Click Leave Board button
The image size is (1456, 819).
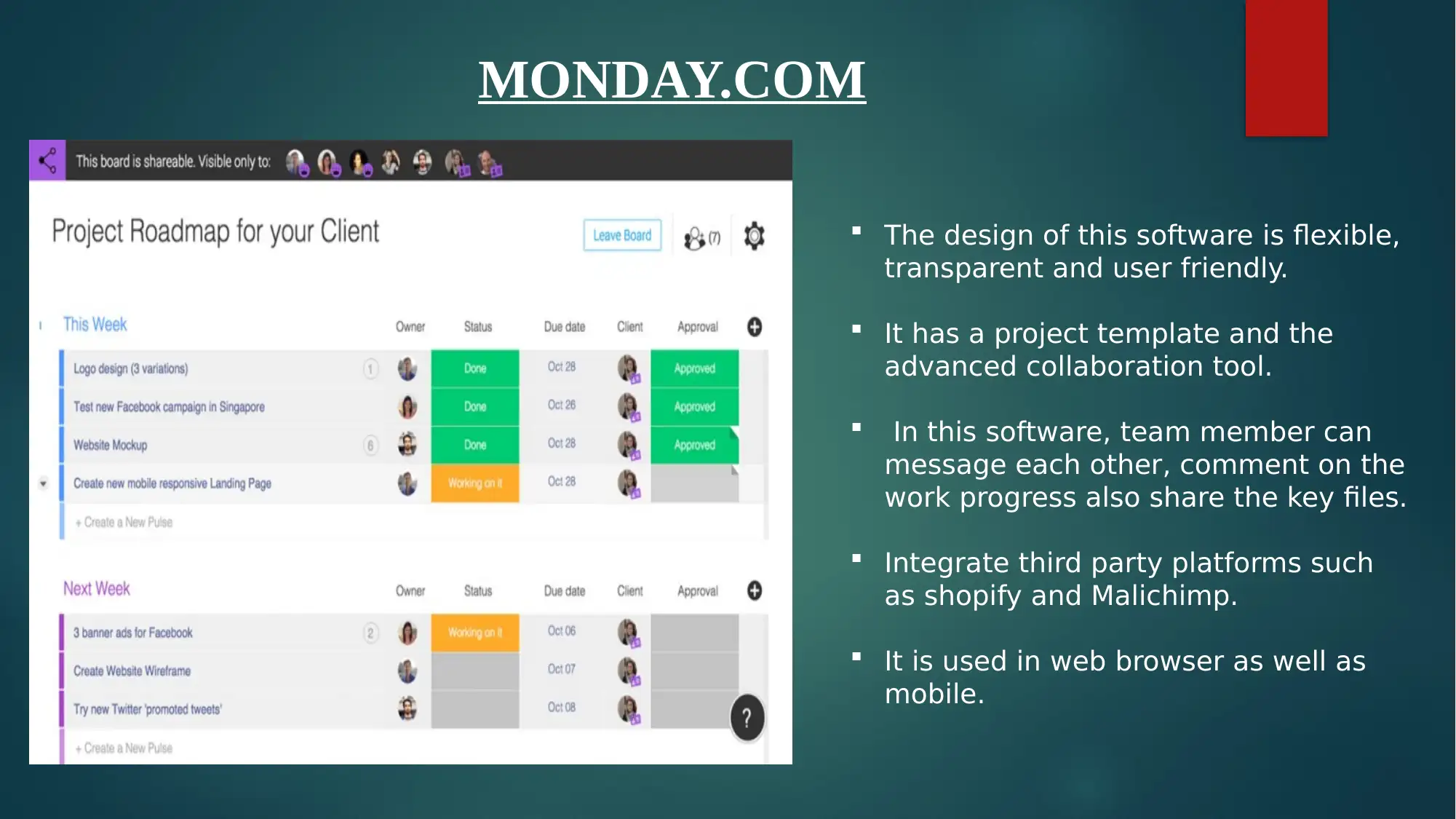click(x=621, y=235)
